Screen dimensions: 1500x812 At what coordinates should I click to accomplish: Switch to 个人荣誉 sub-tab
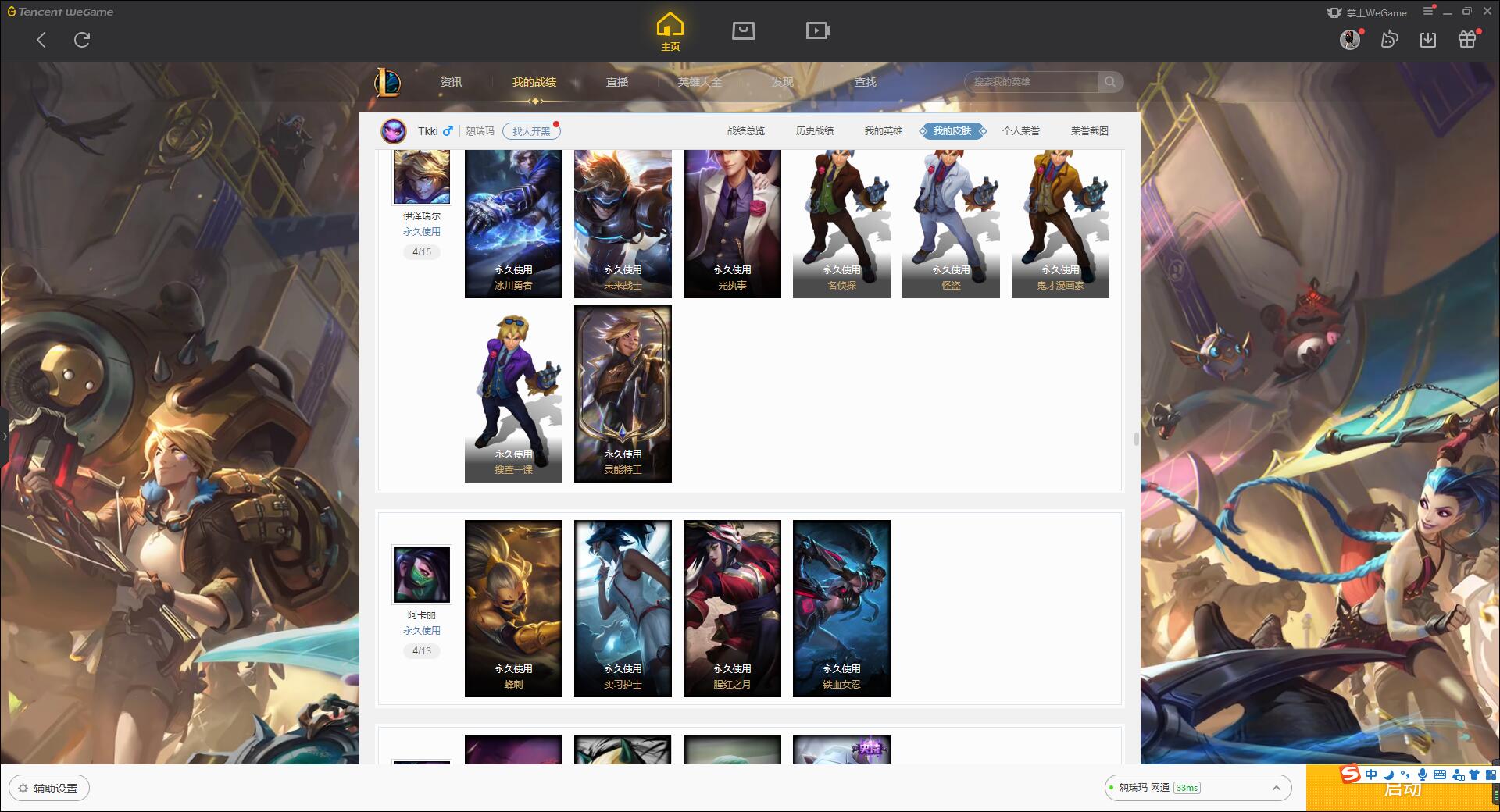1021,131
